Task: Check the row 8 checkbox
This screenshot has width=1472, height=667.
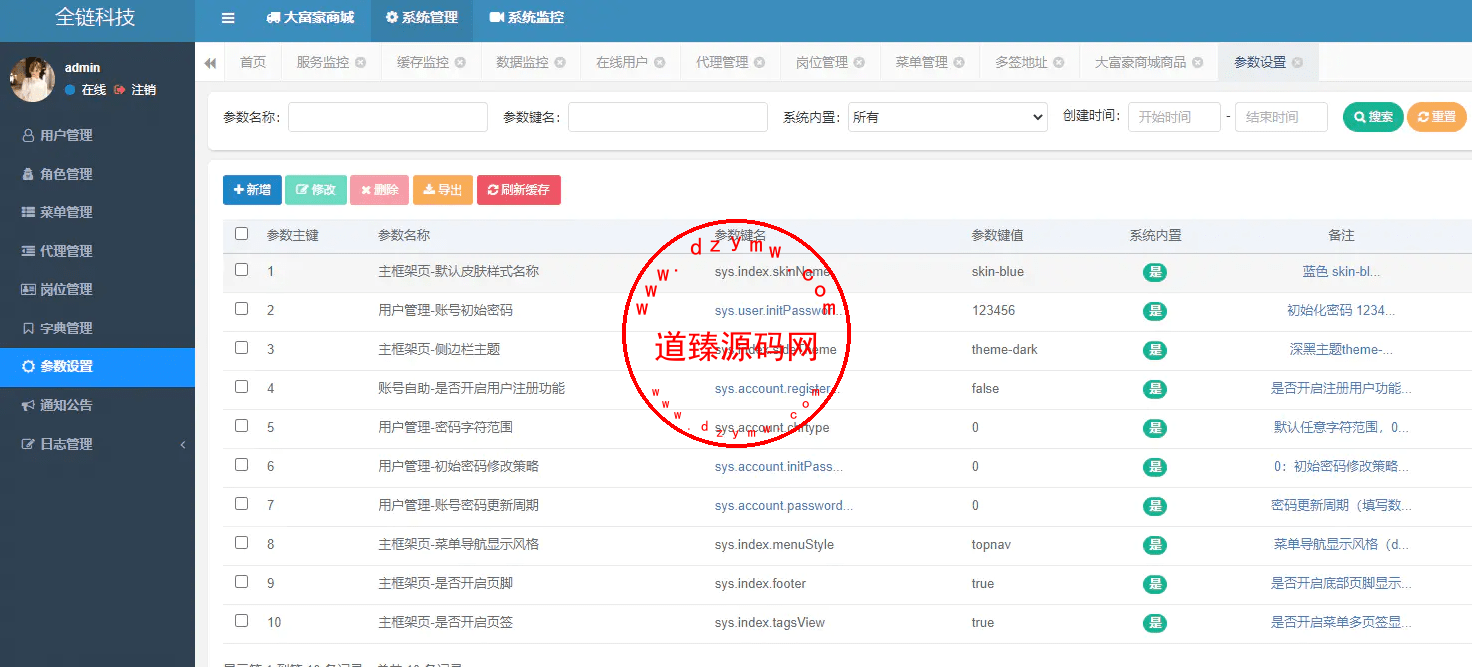Action: pos(241,543)
